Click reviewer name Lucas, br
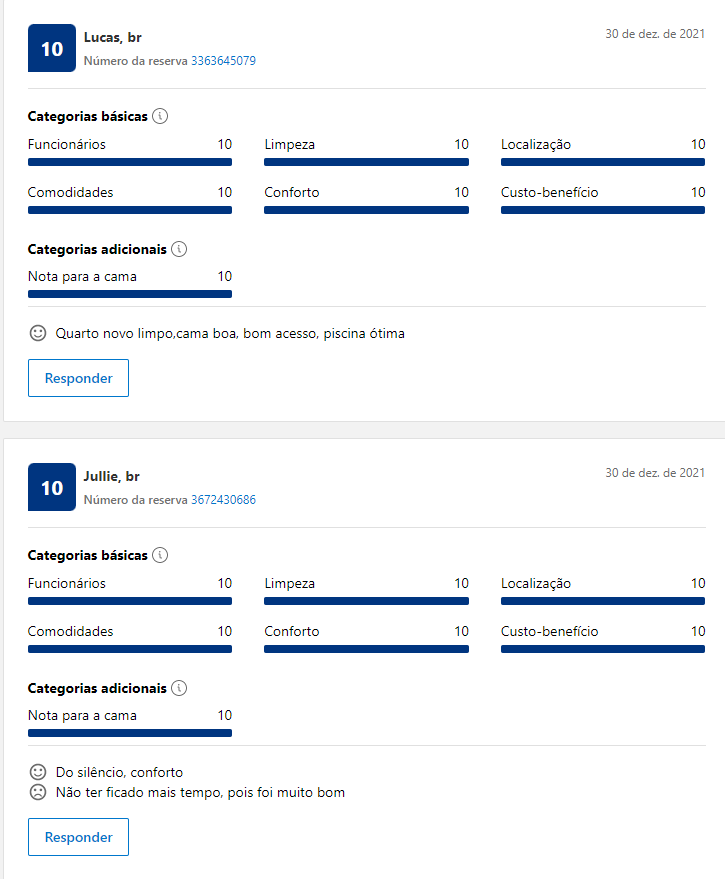The width and height of the screenshot is (725, 879). (113, 38)
